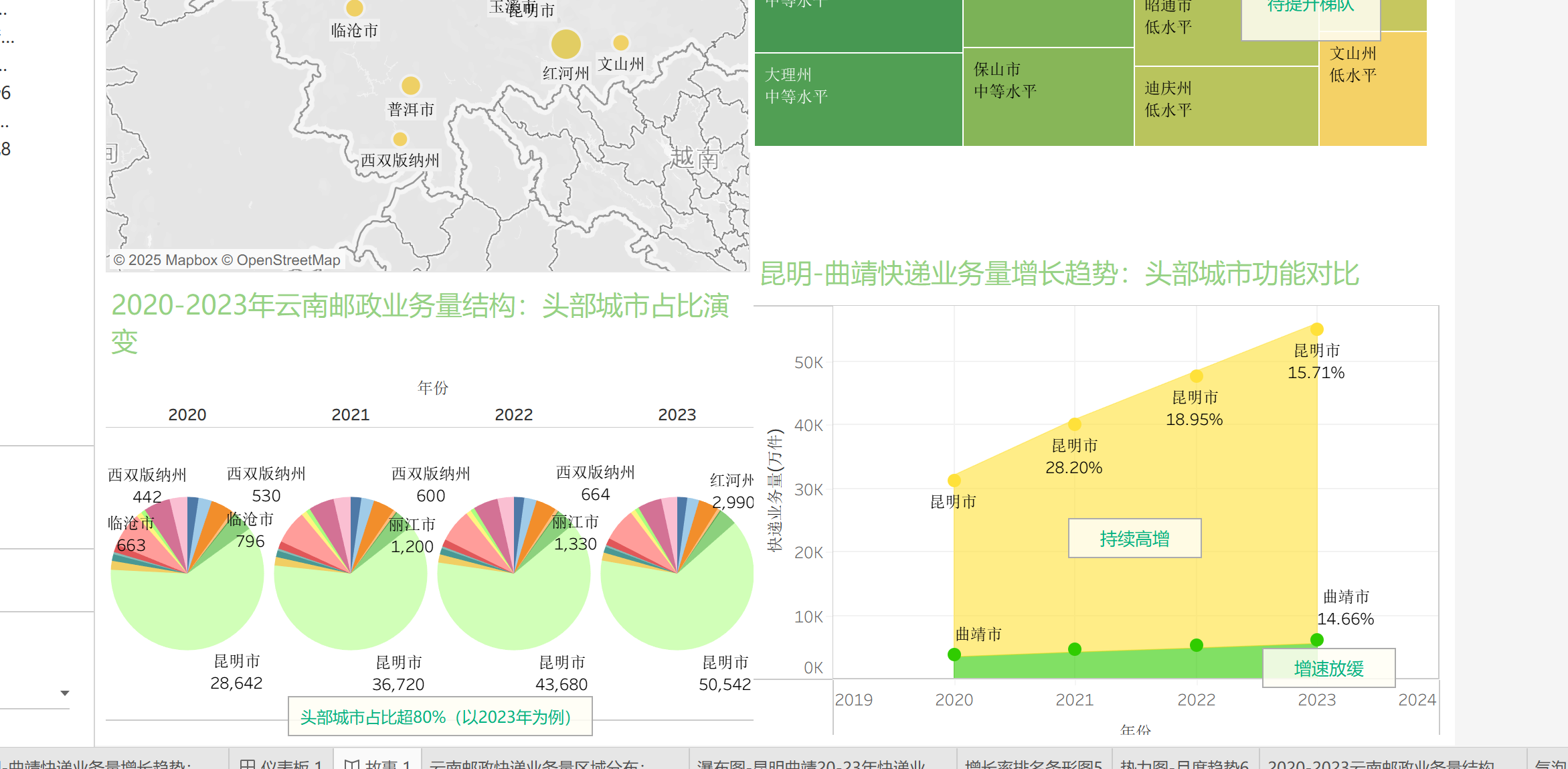Viewport: 1568px width, 769px height.
Task: Open the 增长率排名条形图5 sheet tab
Action: tap(1033, 764)
